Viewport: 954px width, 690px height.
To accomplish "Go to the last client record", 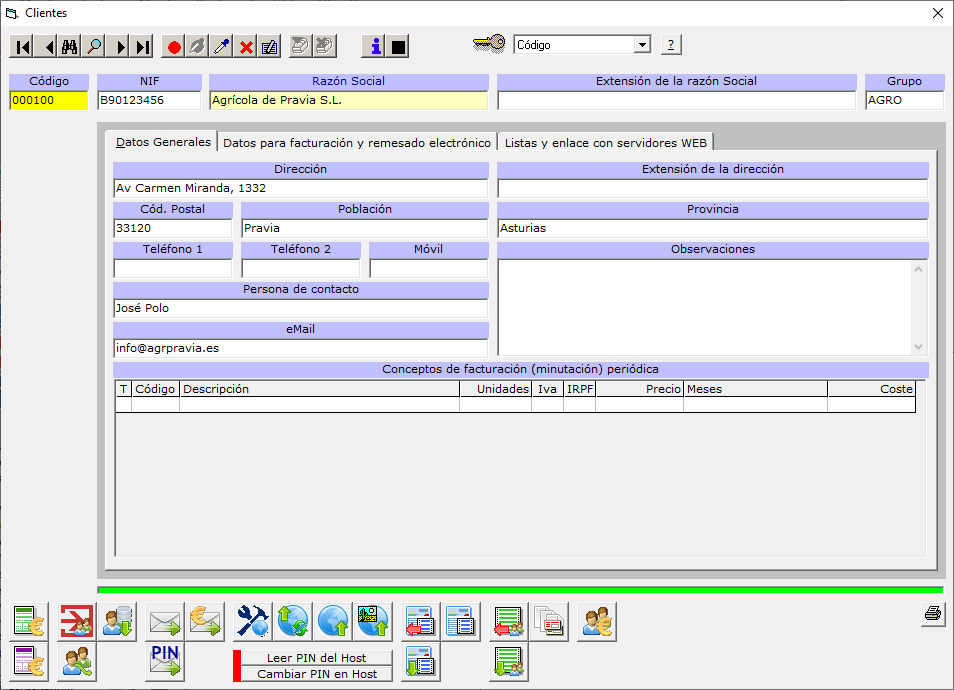I will (x=143, y=46).
